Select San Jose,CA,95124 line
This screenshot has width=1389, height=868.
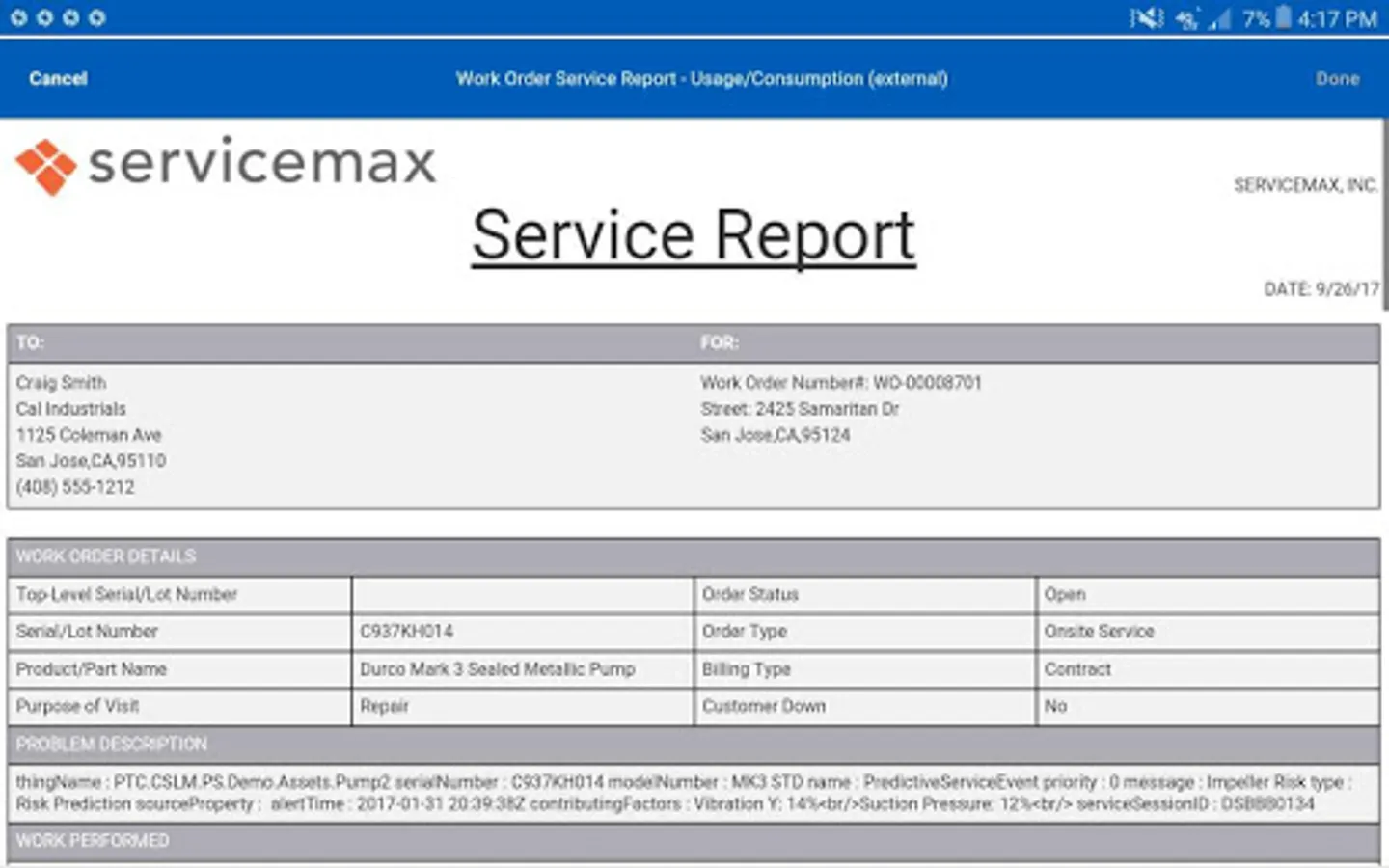(776, 435)
